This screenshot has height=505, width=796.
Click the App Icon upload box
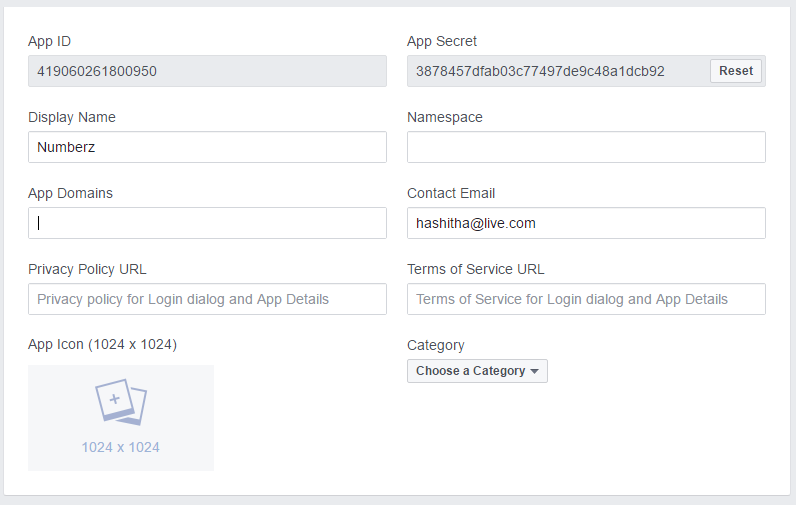coord(121,418)
